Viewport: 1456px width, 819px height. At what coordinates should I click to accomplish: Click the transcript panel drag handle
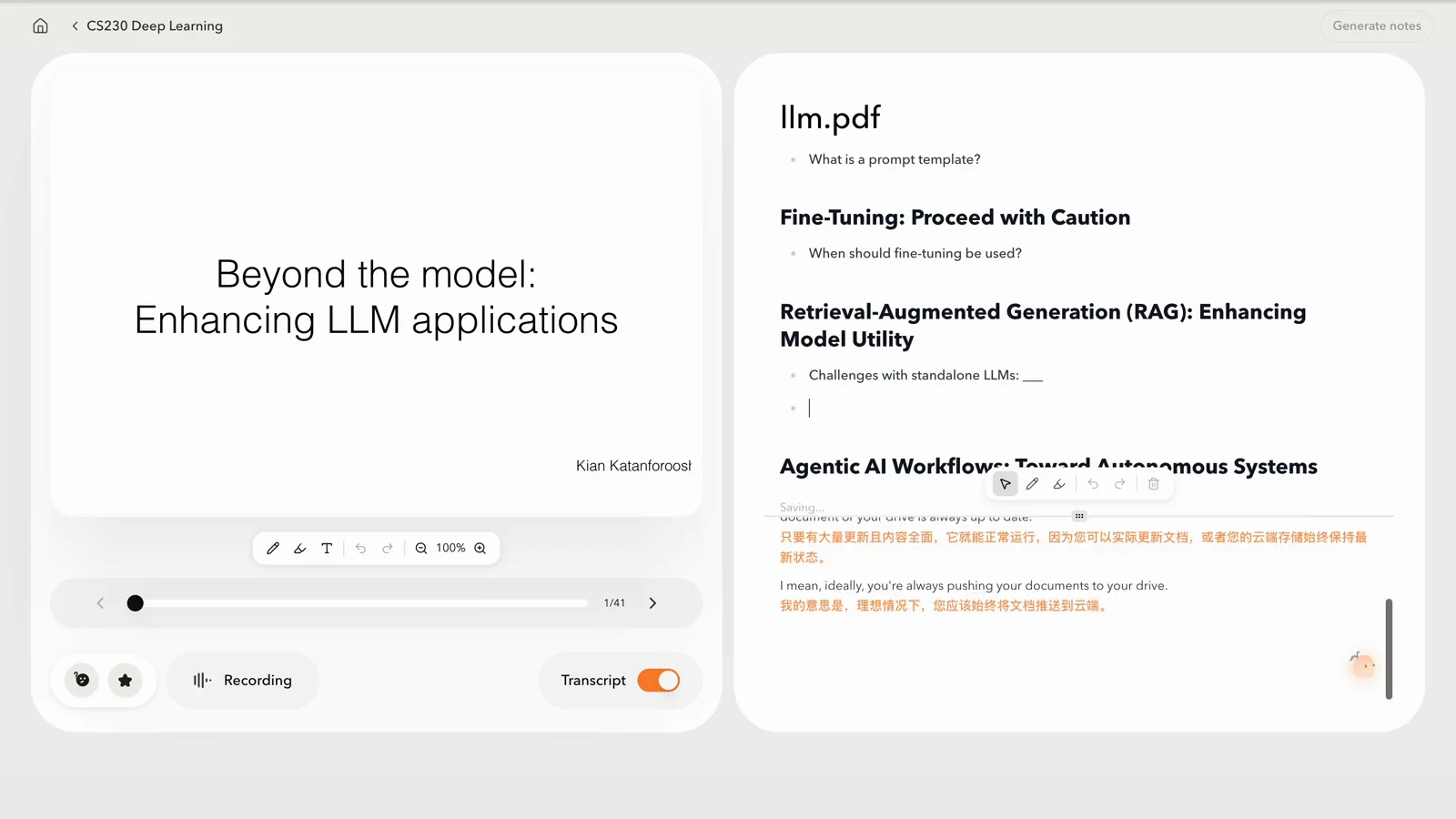tap(1079, 516)
